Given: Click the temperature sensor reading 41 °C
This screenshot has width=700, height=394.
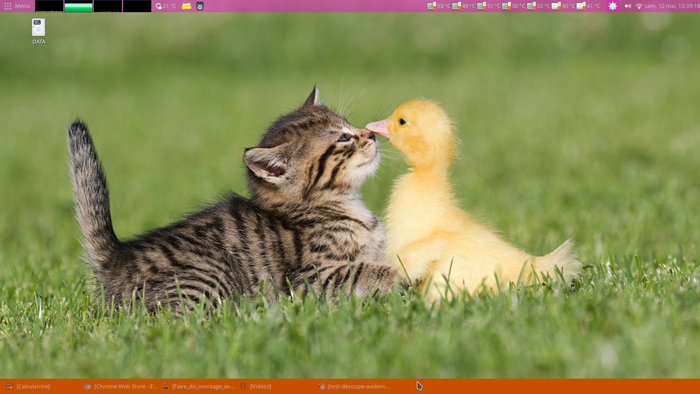Looking at the screenshot, I should (588, 6).
